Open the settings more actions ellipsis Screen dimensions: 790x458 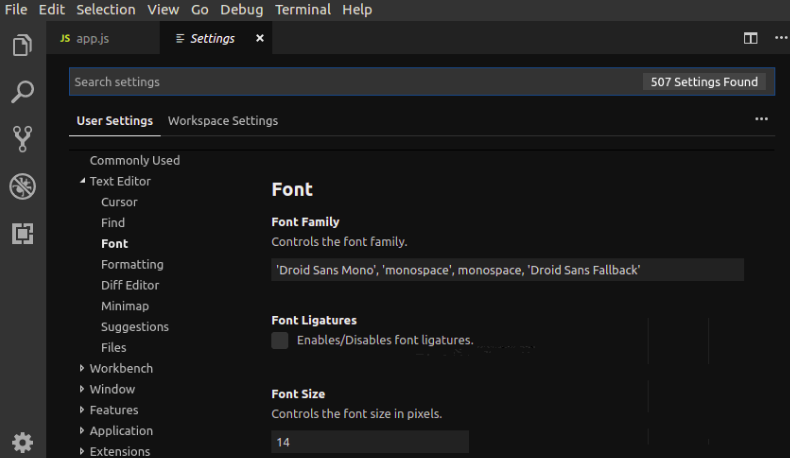(x=761, y=119)
